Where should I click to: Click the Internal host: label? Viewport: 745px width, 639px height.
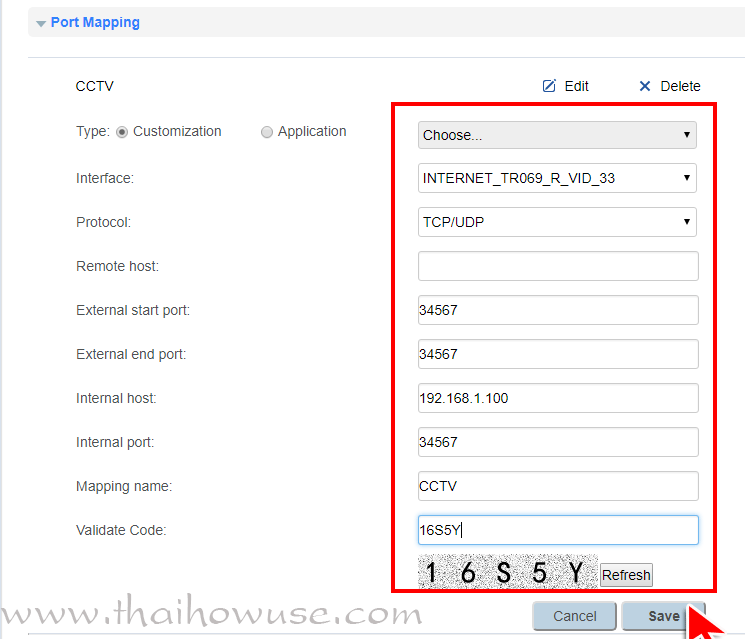(116, 398)
